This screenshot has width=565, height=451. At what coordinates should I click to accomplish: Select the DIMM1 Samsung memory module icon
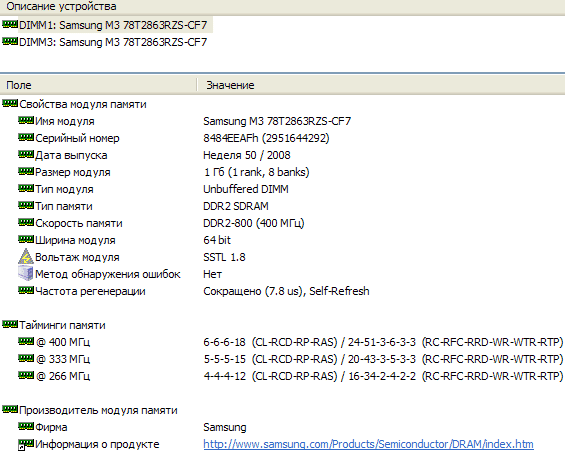(10, 24)
